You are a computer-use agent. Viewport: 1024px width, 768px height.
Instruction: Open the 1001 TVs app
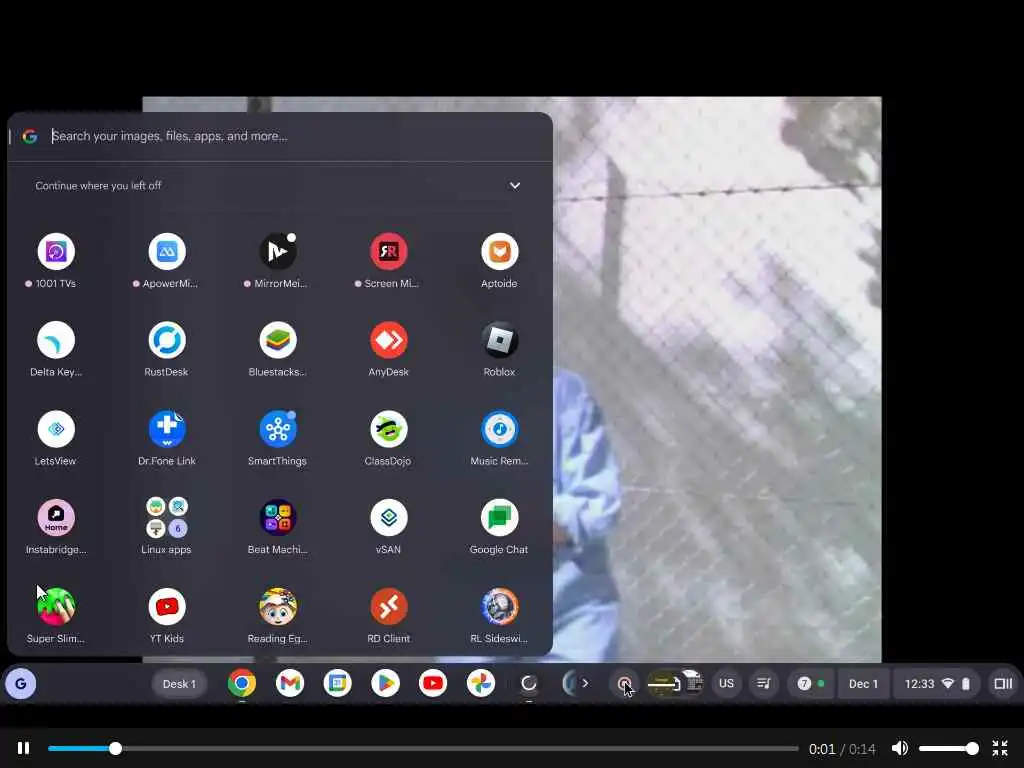pos(56,251)
